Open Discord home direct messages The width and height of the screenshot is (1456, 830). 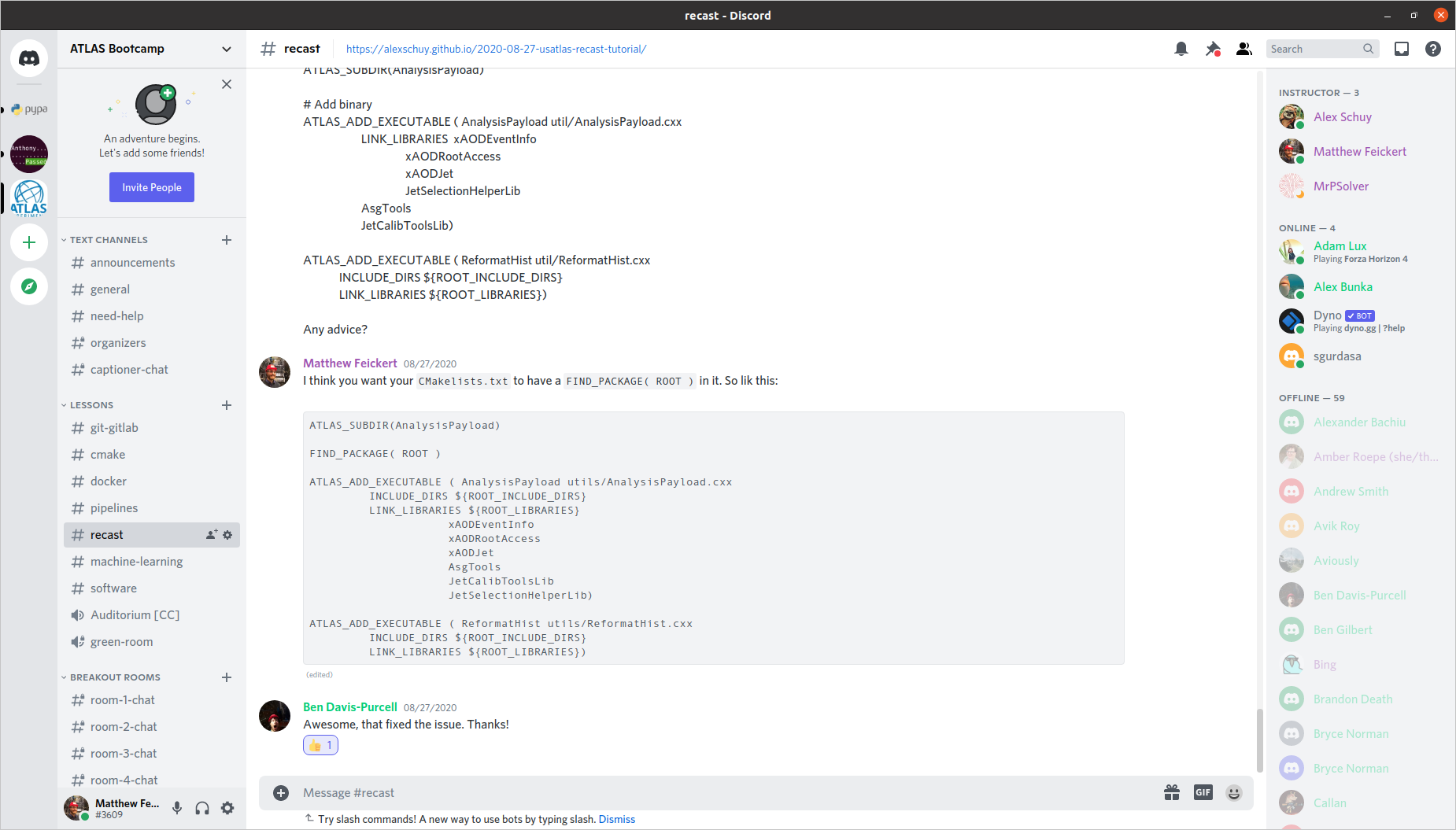(29, 58)
